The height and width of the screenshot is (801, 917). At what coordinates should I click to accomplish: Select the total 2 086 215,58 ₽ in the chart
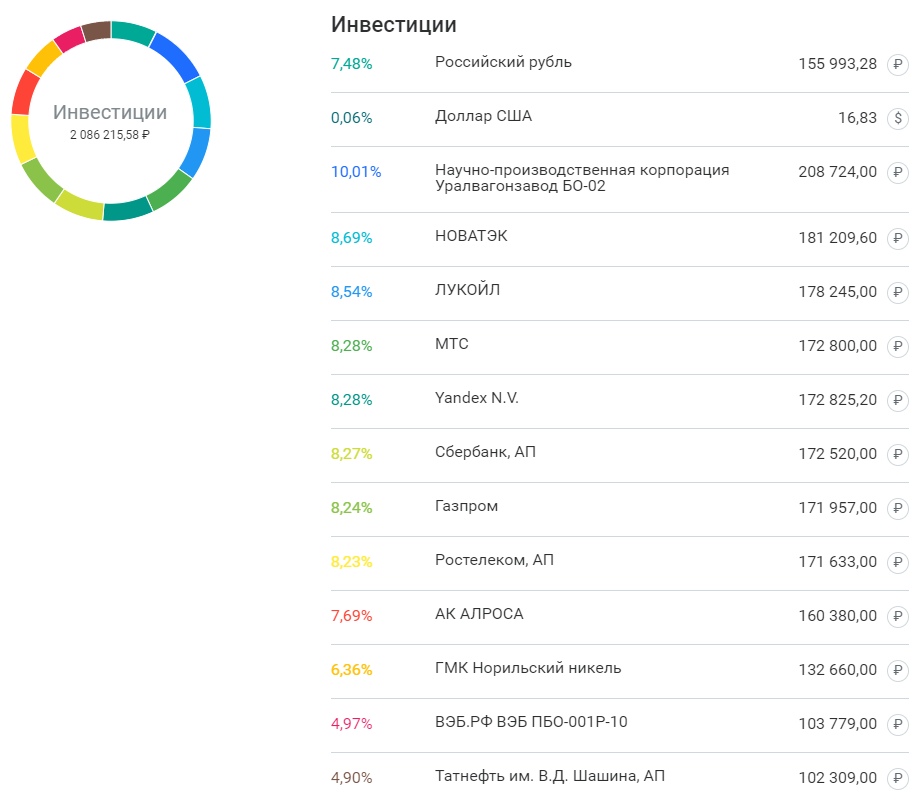click(110, 135)
